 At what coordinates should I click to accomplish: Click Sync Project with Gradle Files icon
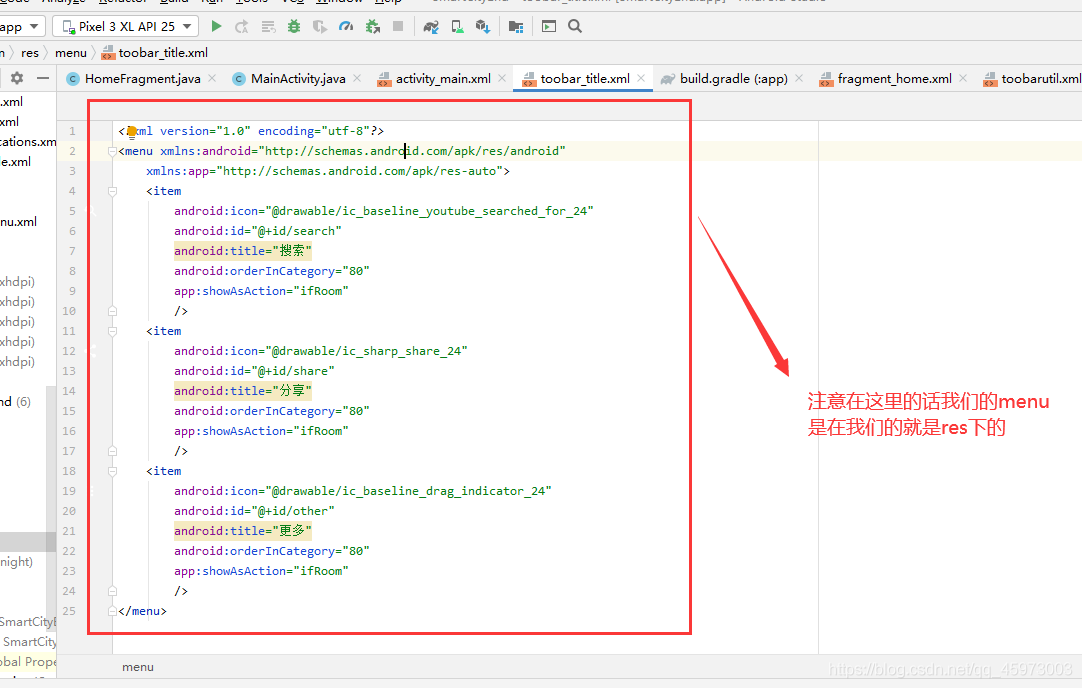pyautogui.click(x=431, y=27)
